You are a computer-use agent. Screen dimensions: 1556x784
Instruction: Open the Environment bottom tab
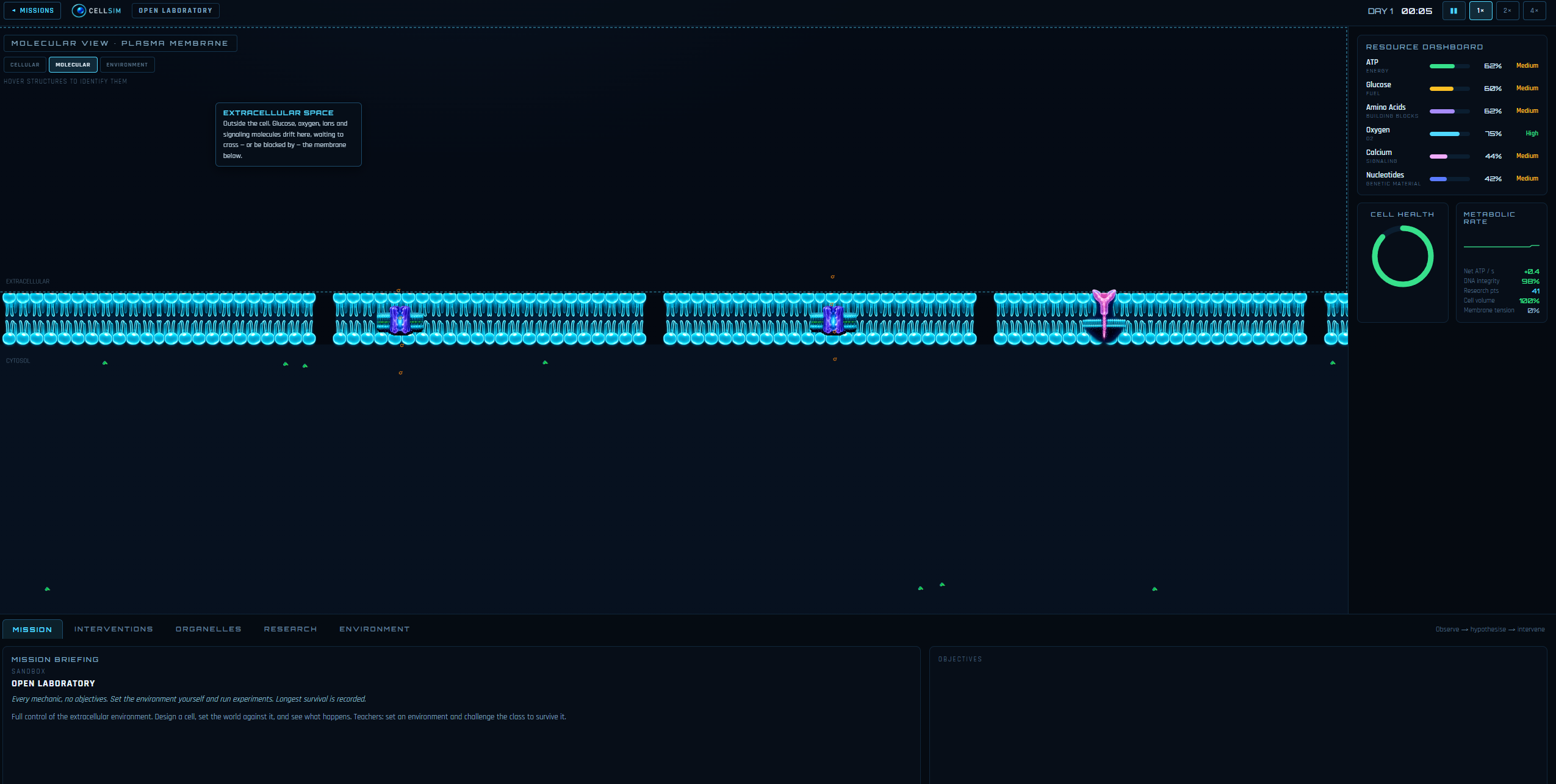tap(375, 629)
